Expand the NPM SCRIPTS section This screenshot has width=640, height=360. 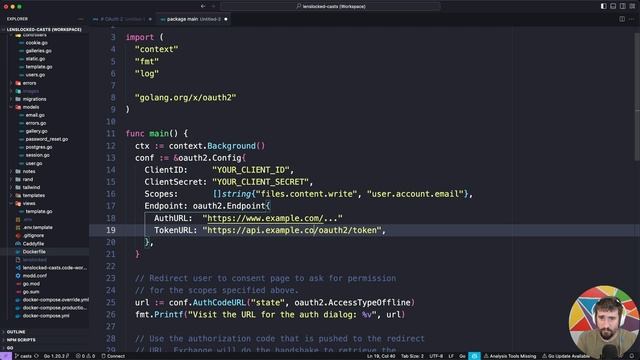tap(21, 340)
